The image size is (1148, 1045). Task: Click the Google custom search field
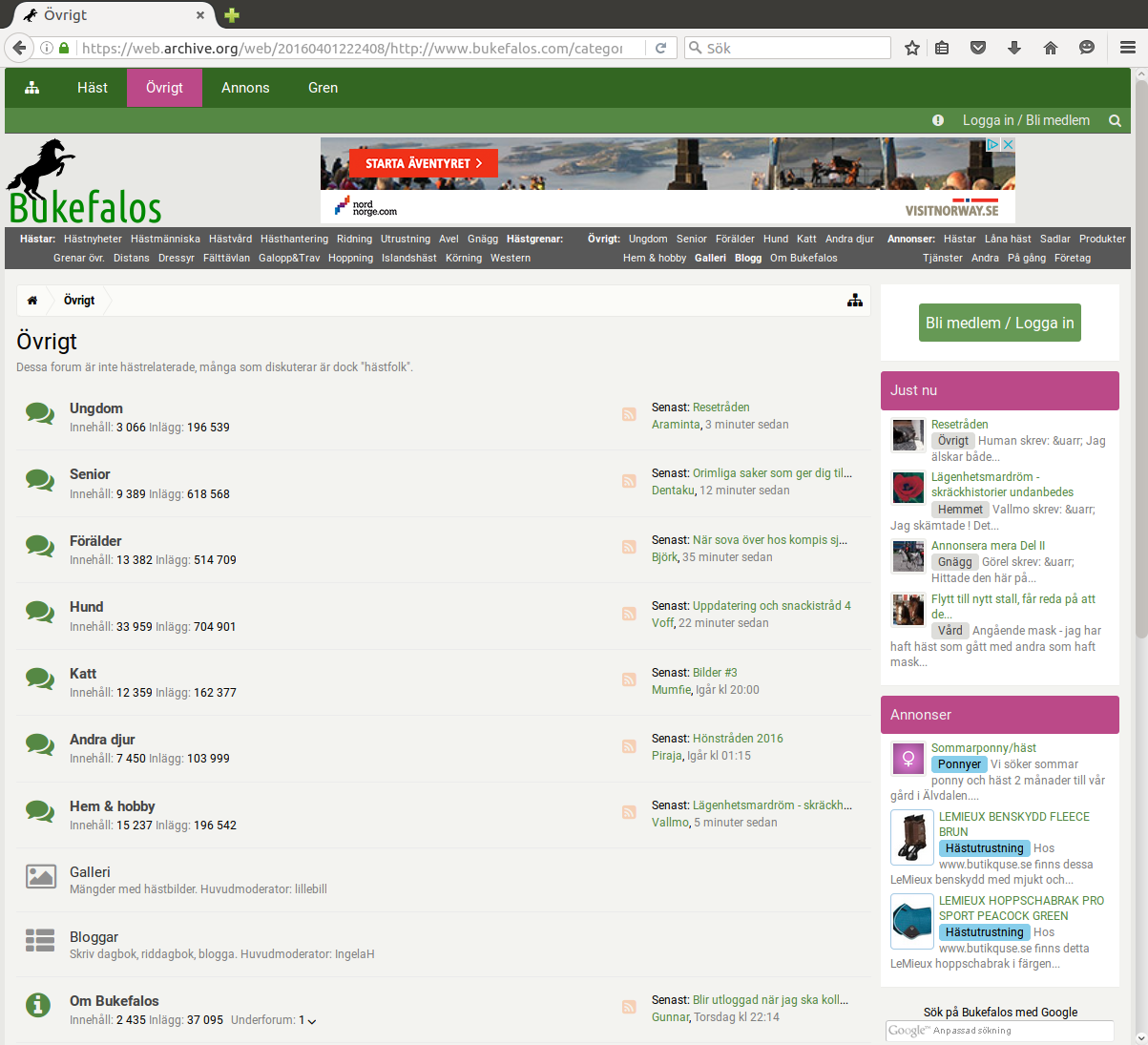pyautogui.click(x=999, y=1031)
